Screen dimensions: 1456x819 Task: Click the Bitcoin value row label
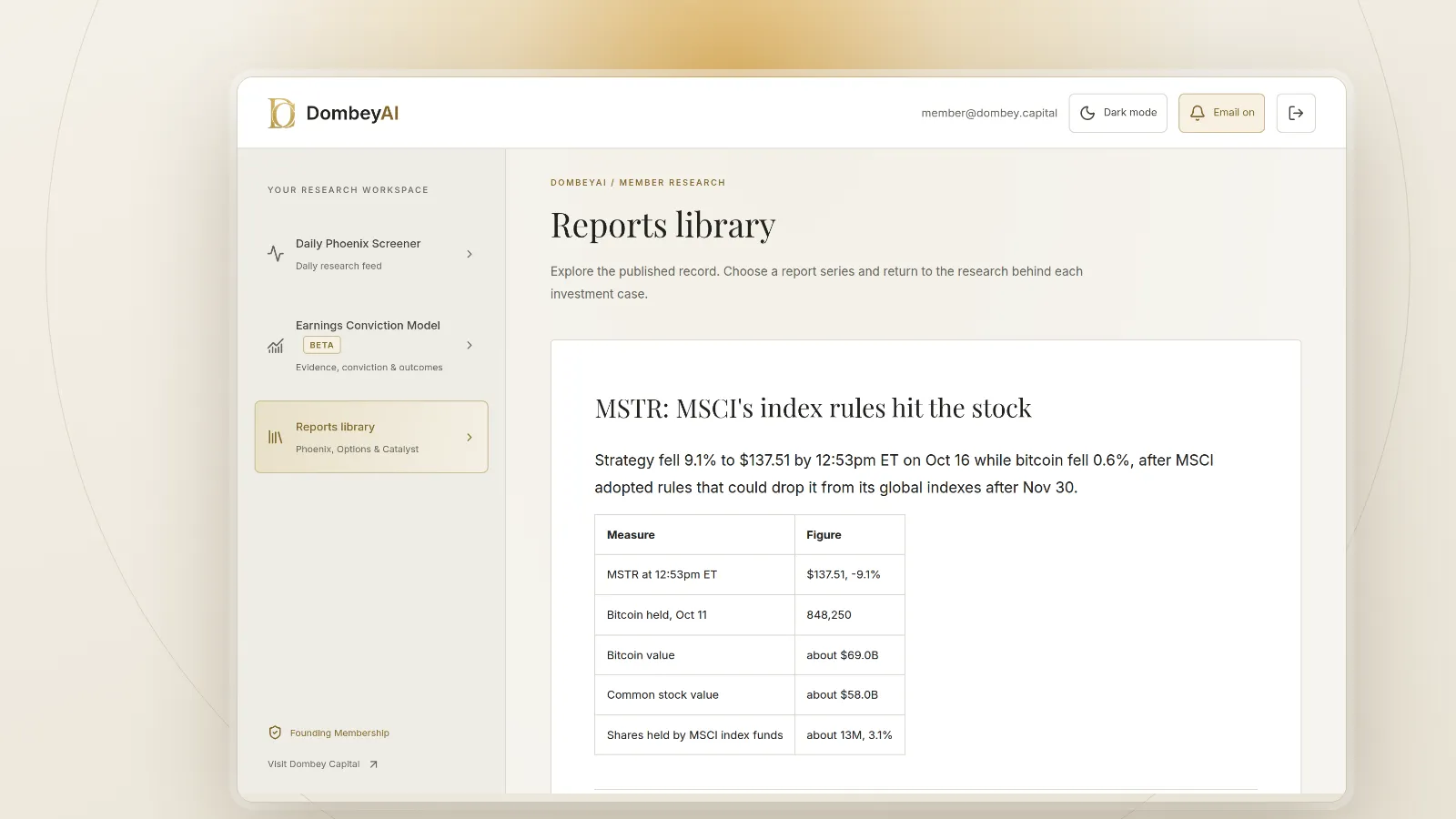694,655
